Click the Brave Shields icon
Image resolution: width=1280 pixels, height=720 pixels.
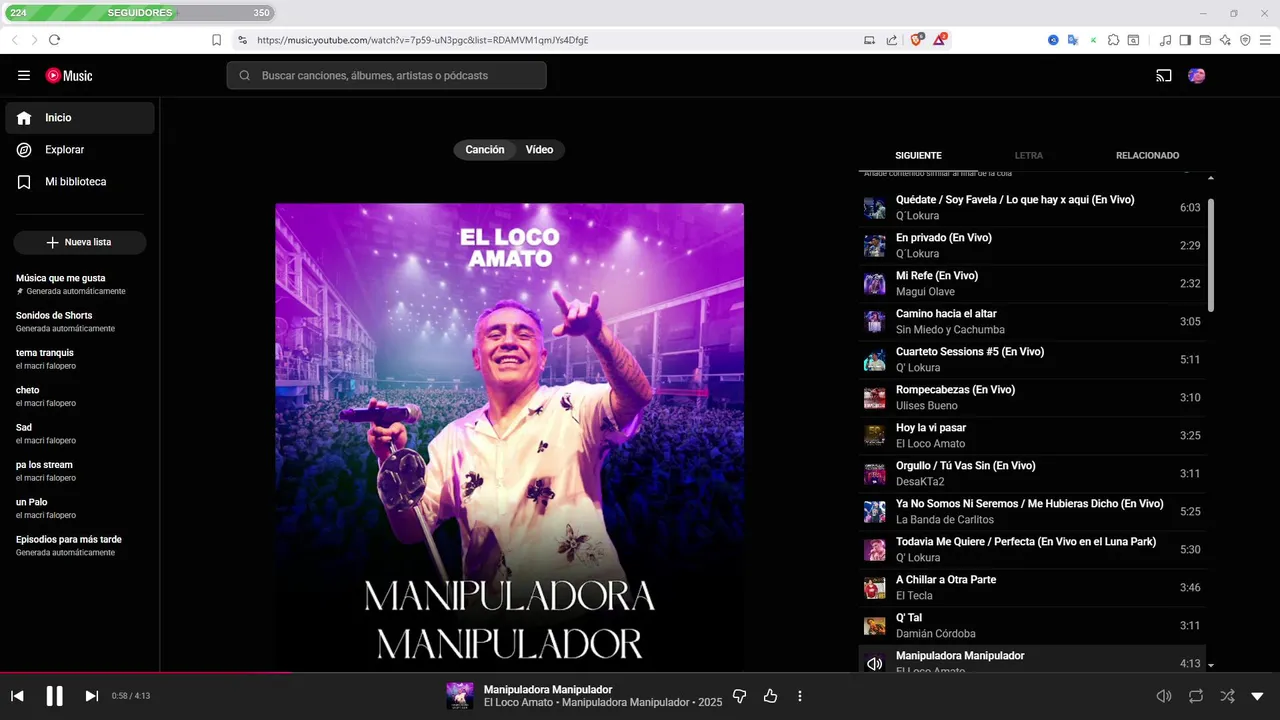[916, 40]
